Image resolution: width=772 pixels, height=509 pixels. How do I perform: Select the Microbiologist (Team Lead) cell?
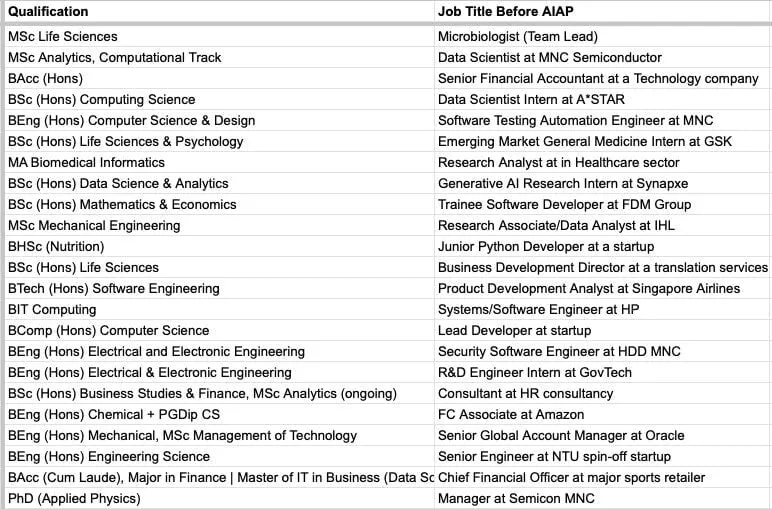point(603,36)
